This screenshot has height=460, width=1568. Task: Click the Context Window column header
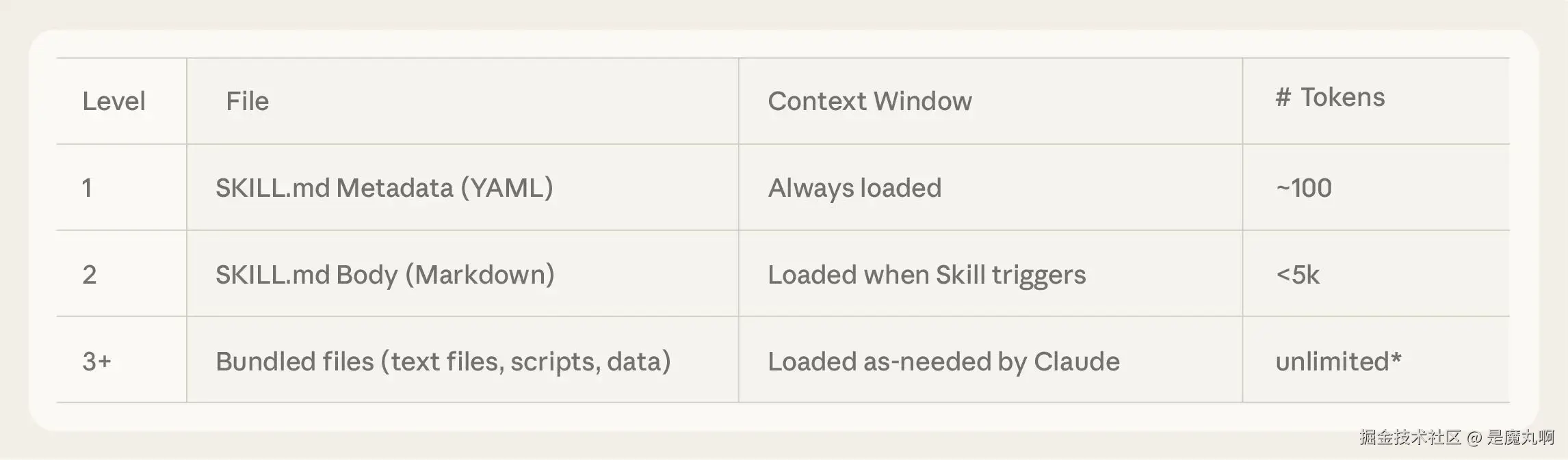click(870, 101)
